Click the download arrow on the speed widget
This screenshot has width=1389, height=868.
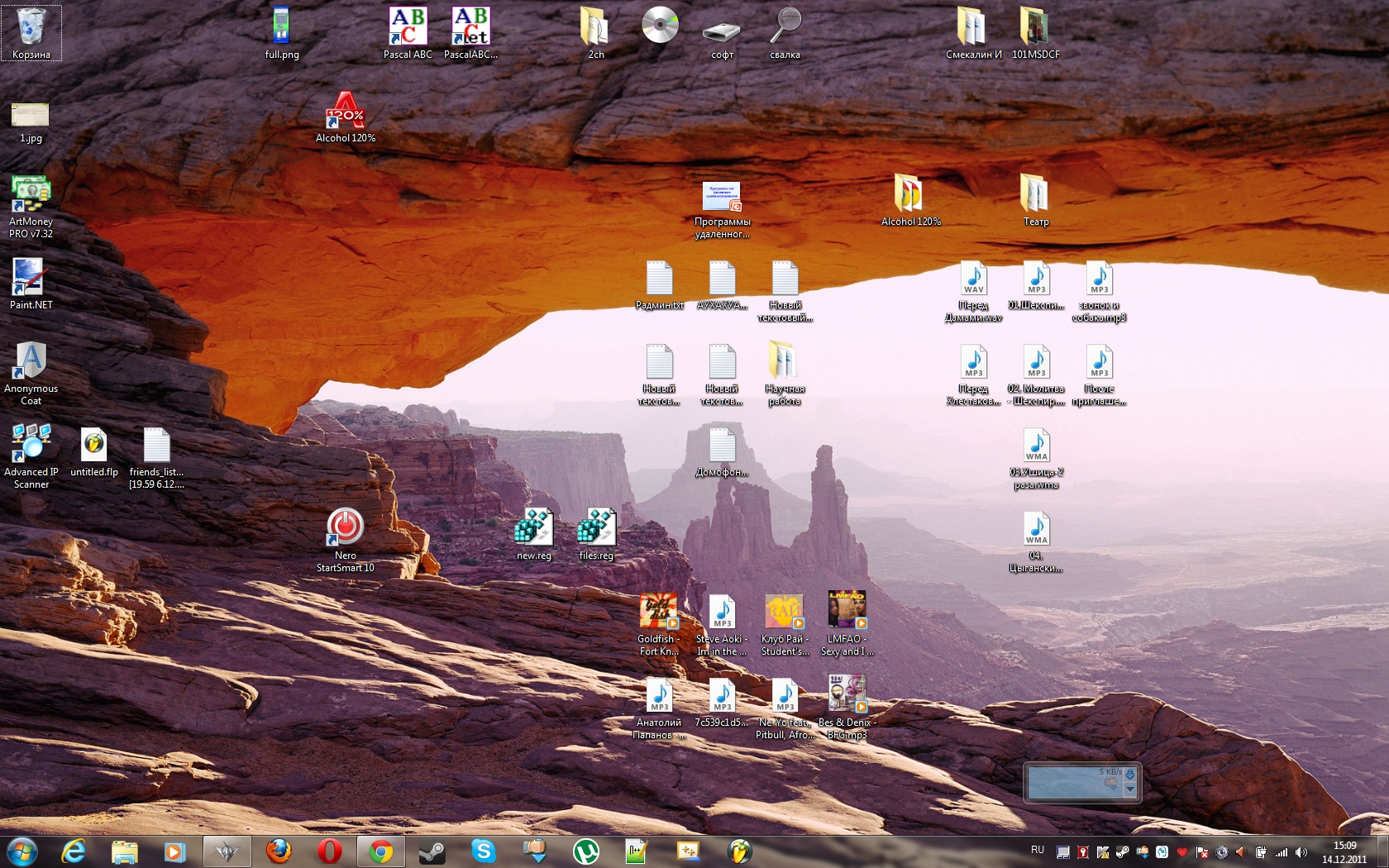(x=1130, y=775)
